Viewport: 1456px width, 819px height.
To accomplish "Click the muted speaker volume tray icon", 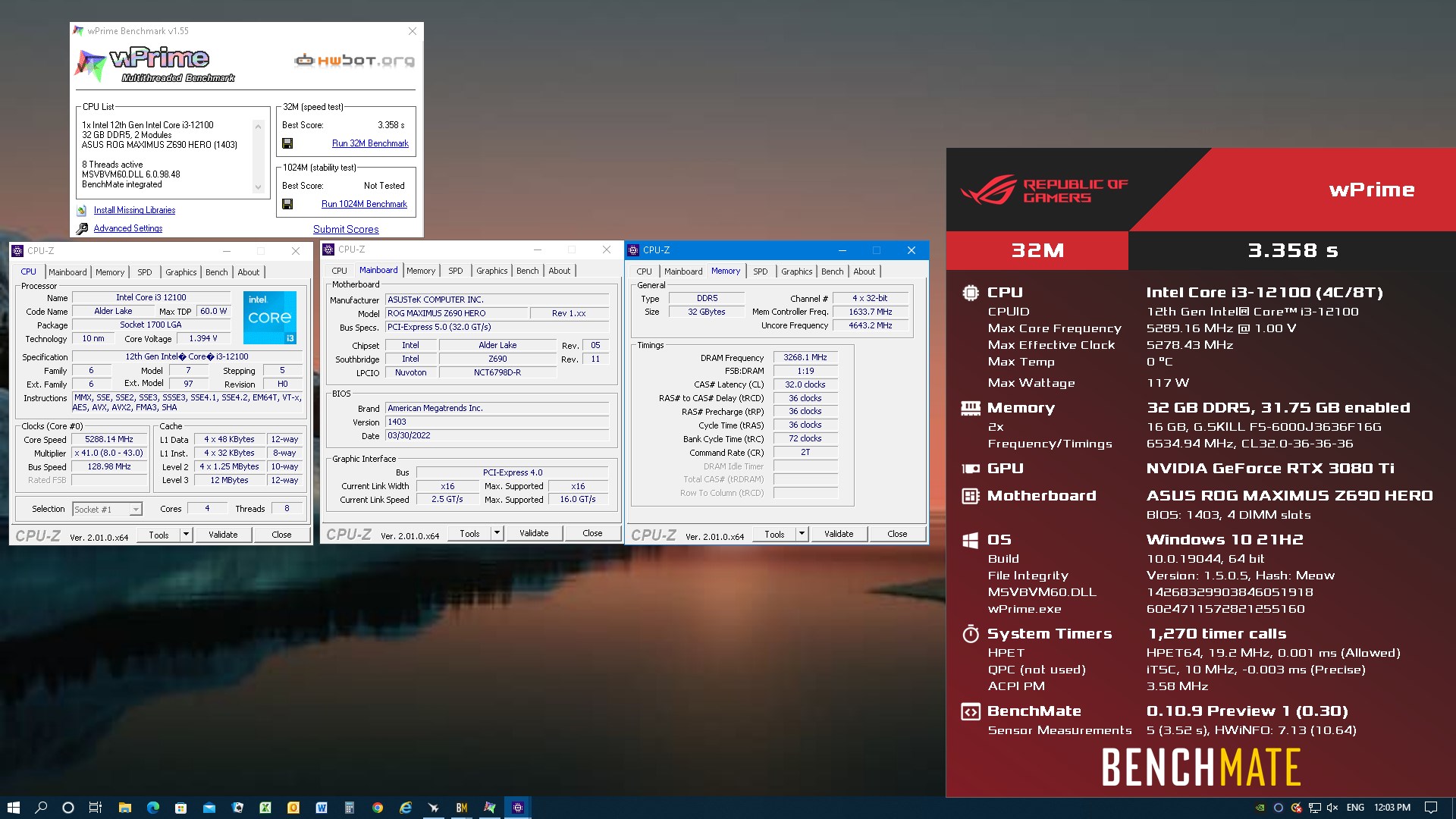I will [1332, 808].
